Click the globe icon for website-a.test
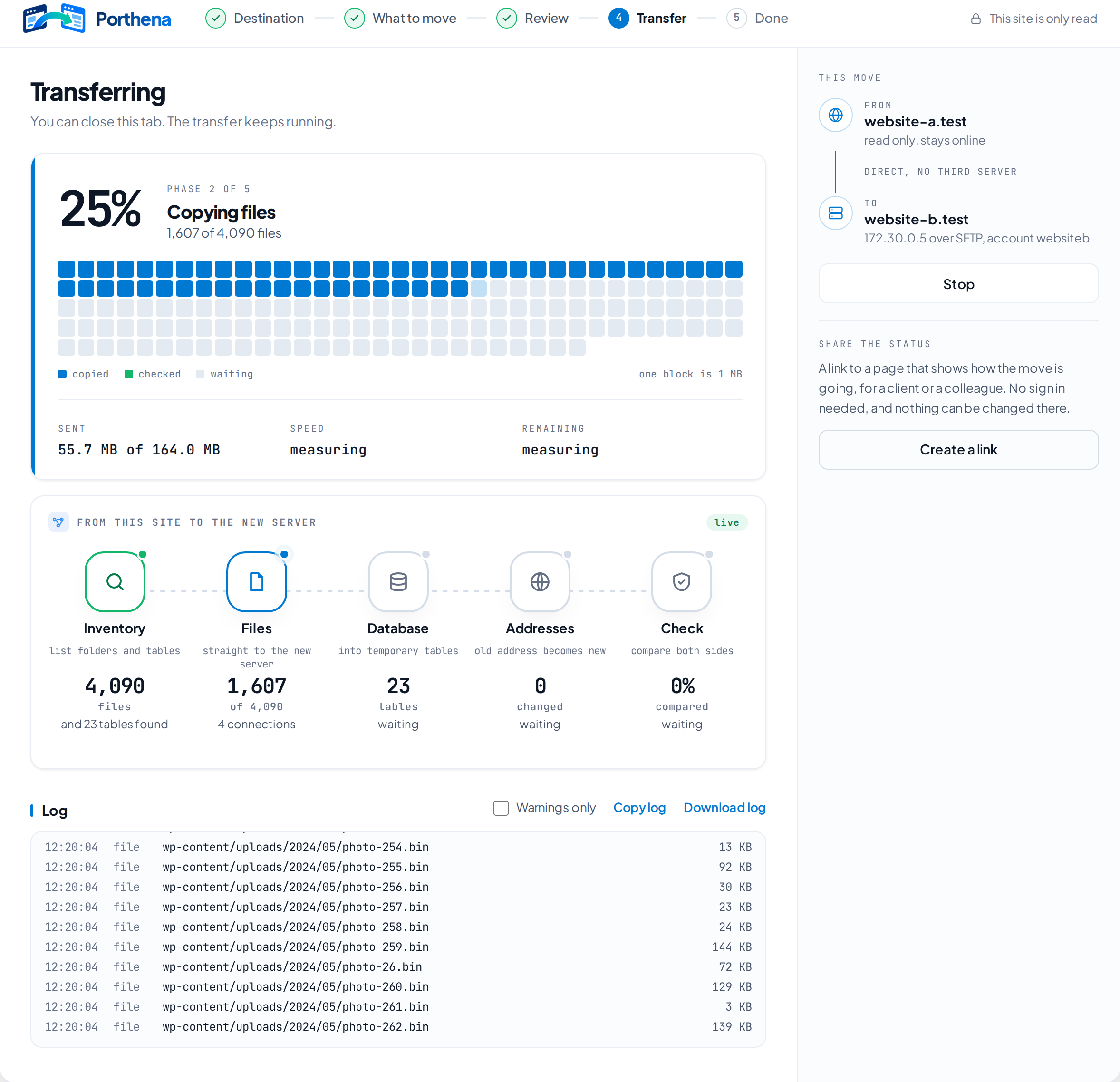Viewport: 1120px width, 1082px height. pyautogui.click(x=835, y=115)
